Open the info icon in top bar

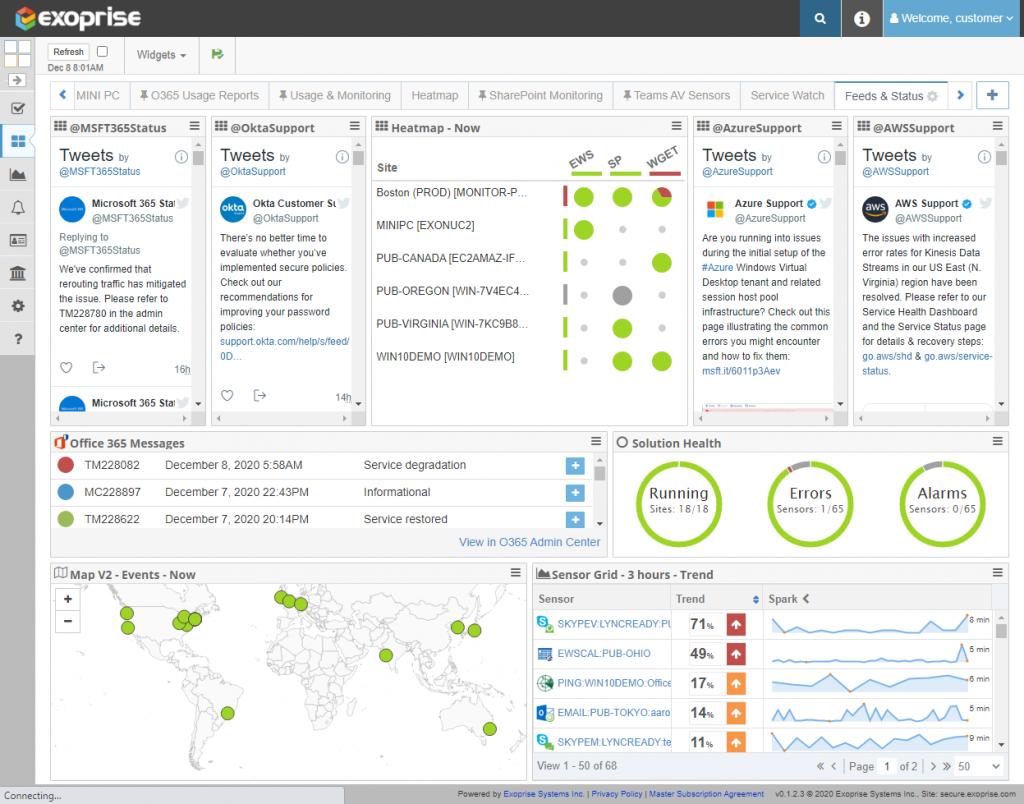click(861, 18)
